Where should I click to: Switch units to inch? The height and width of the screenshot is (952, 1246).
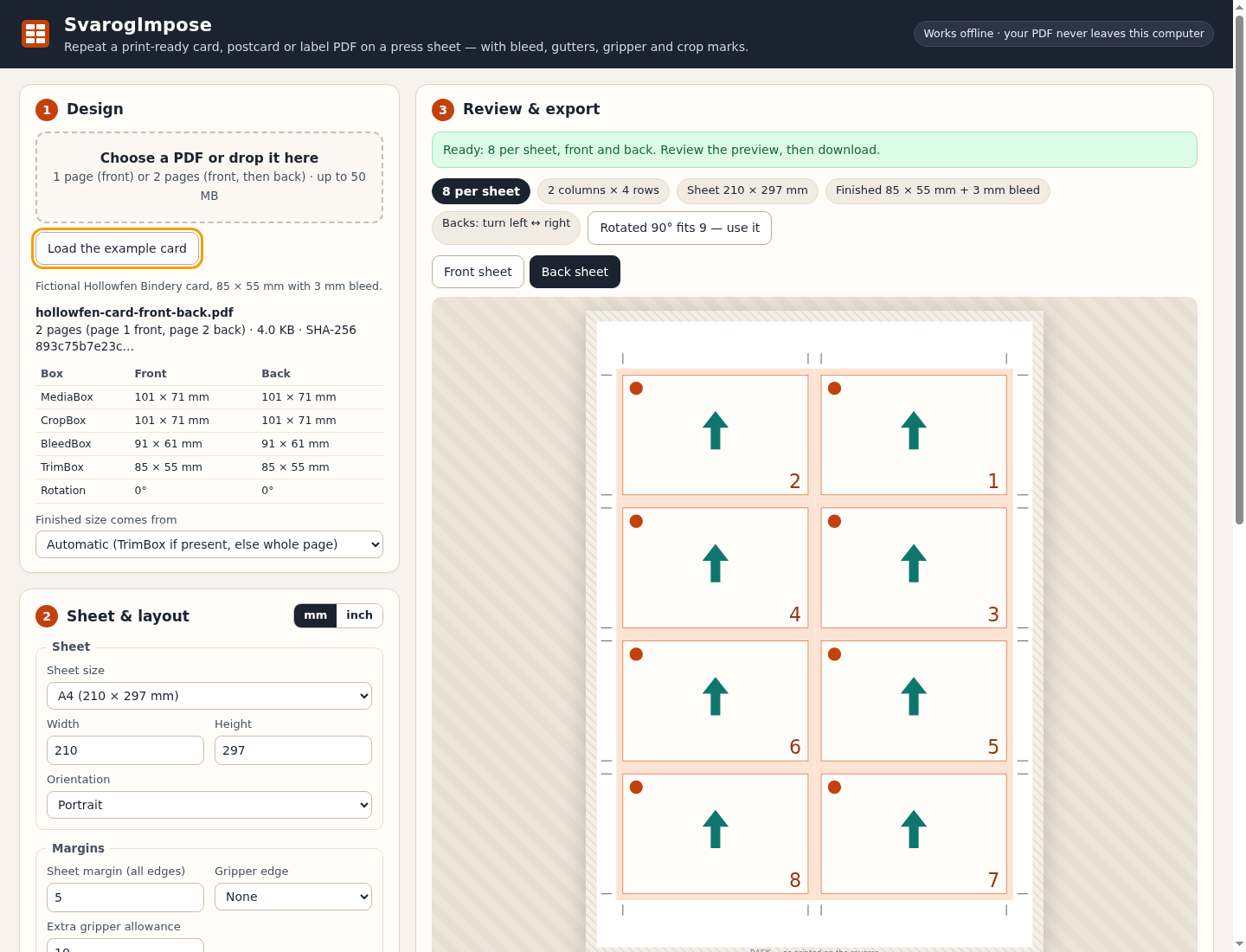[x=359, y=615]
